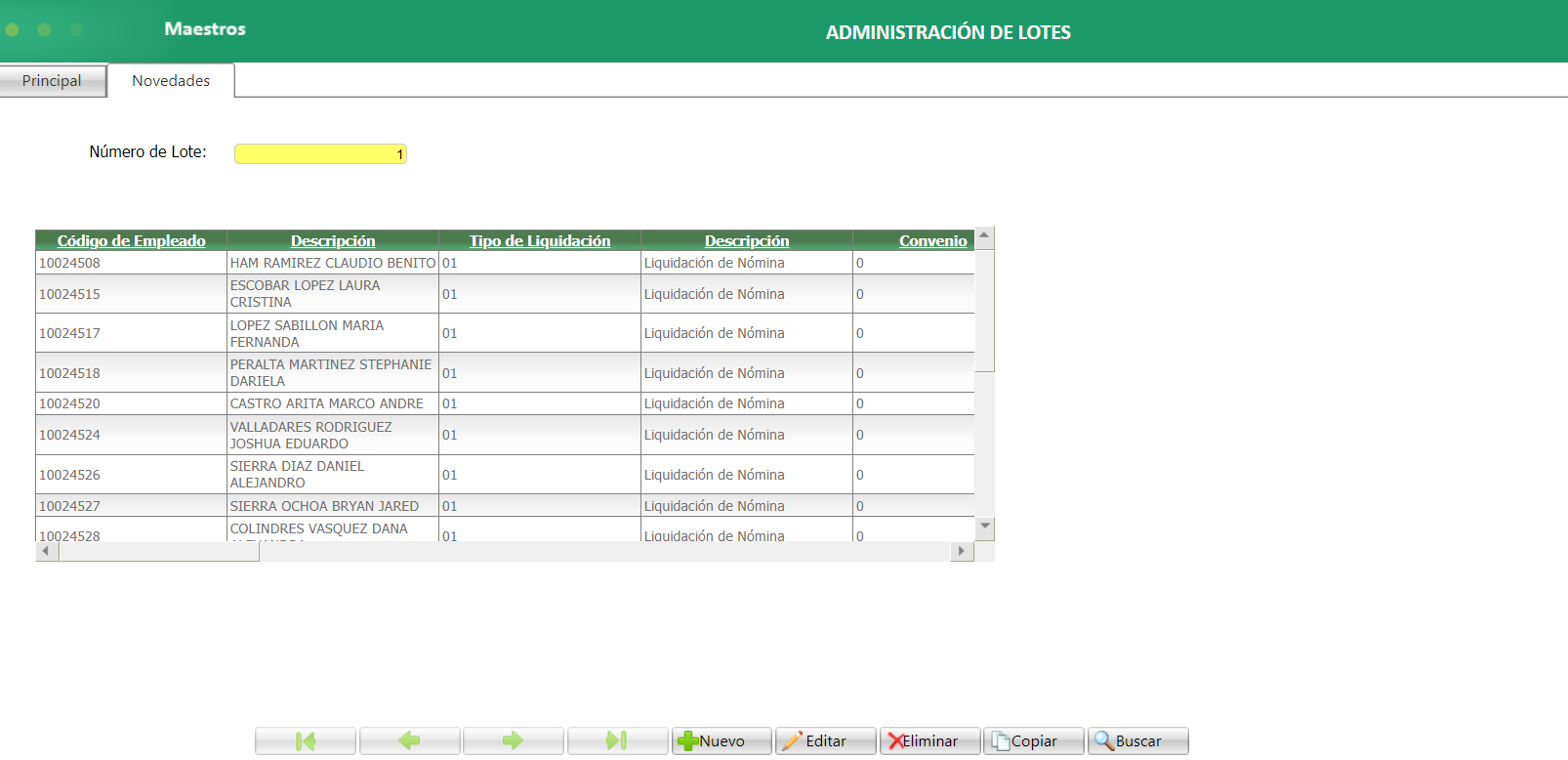This screenshot has height=760, width=1568.
Task: Click SIERRA DIAZ DANIEL ALEJANDRO cell
Action: (x=333, y=475)
